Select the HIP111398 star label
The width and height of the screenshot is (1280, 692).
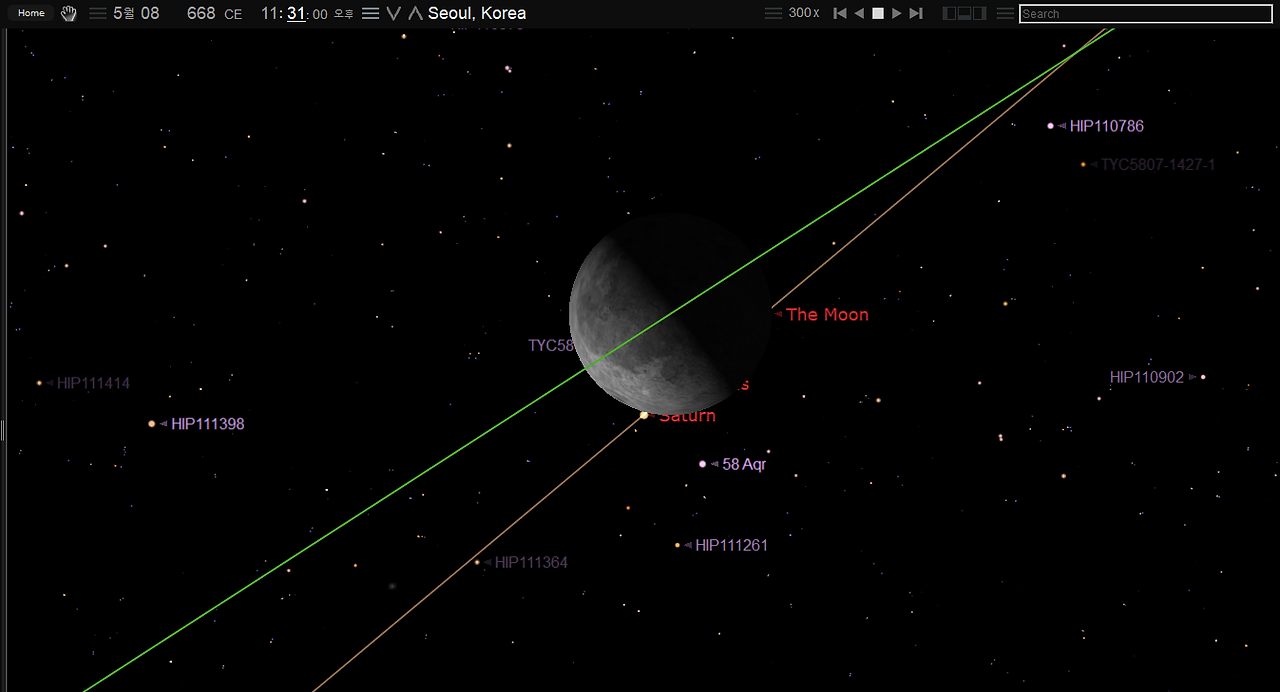pyautogui.click(x=208, y=424)
